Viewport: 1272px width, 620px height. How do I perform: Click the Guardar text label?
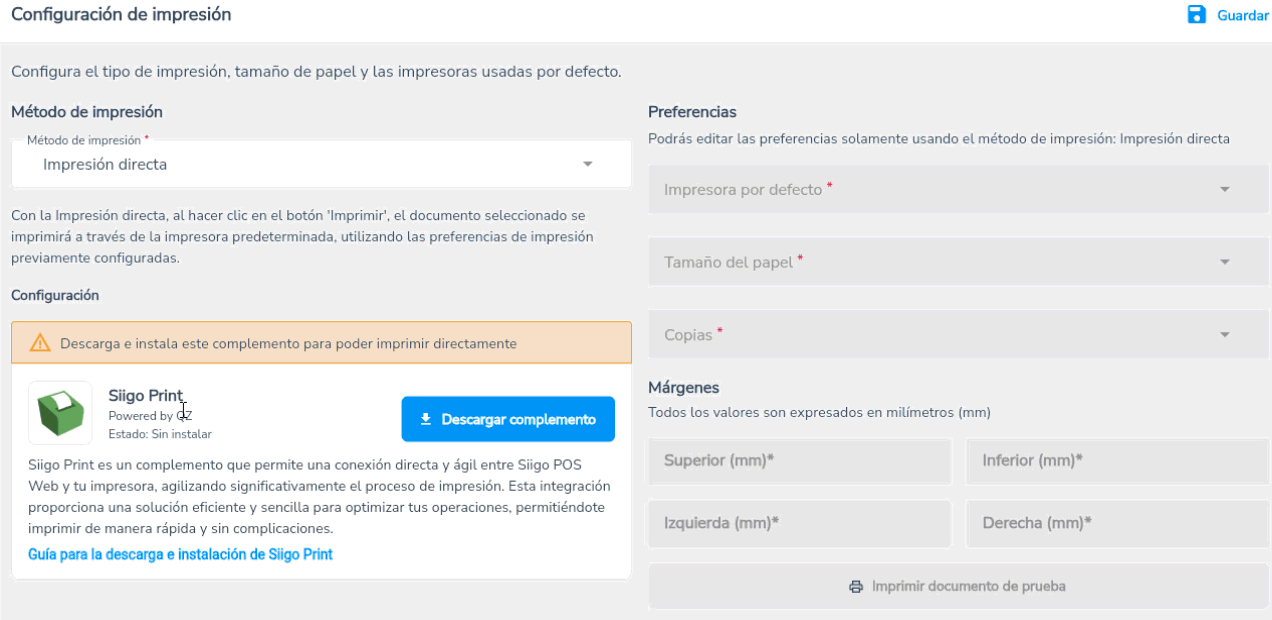point(1243,16)
